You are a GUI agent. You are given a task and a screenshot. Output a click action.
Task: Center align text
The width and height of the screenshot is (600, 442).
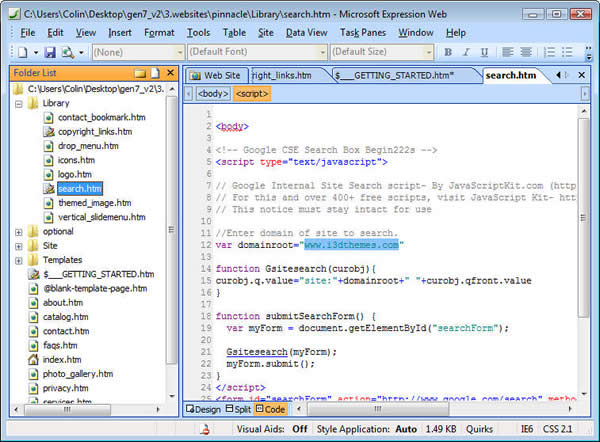coord(526,52)
